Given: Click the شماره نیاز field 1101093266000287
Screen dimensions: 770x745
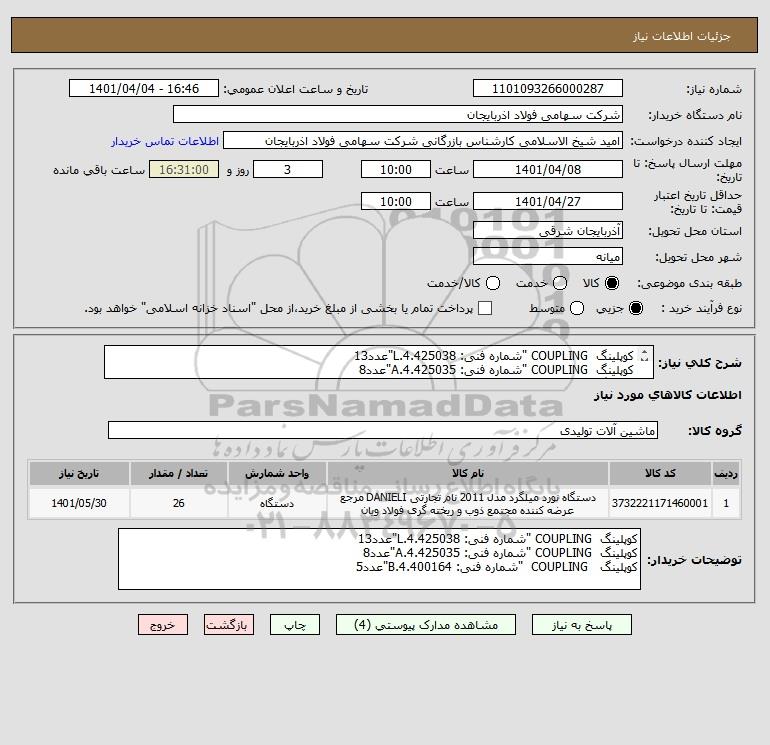Looking at the screenshot, I should [548, 88].
